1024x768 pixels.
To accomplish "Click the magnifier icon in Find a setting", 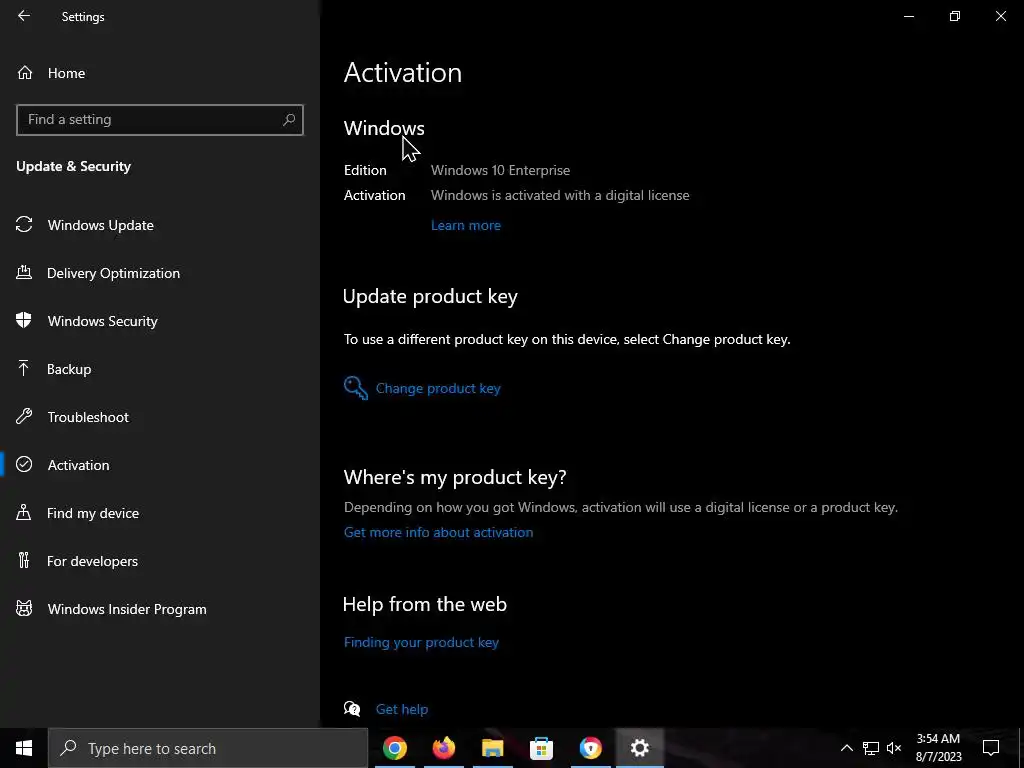I will click(289, 120).
